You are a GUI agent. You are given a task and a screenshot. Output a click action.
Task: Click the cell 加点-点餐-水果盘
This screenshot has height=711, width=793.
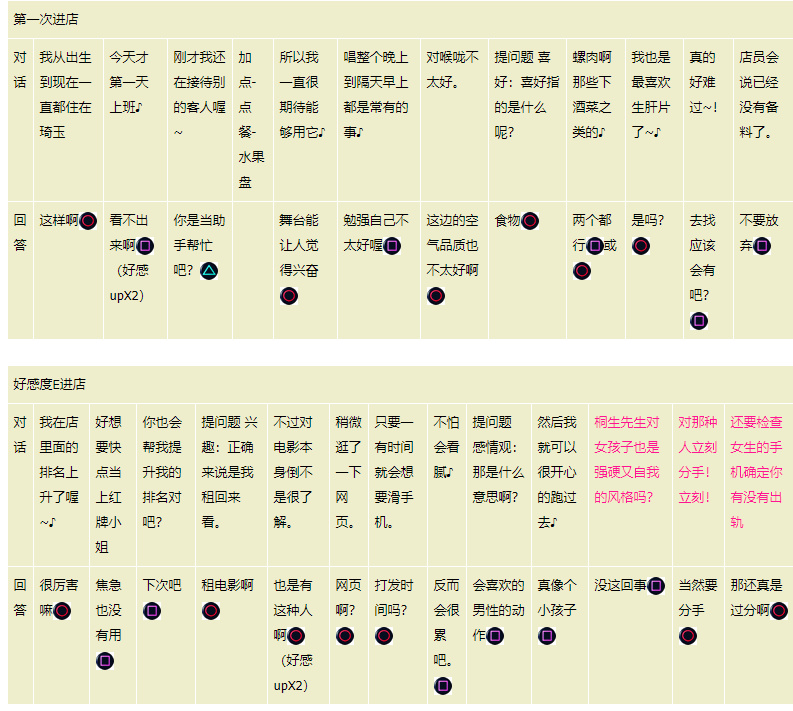[x=253, y=120]
